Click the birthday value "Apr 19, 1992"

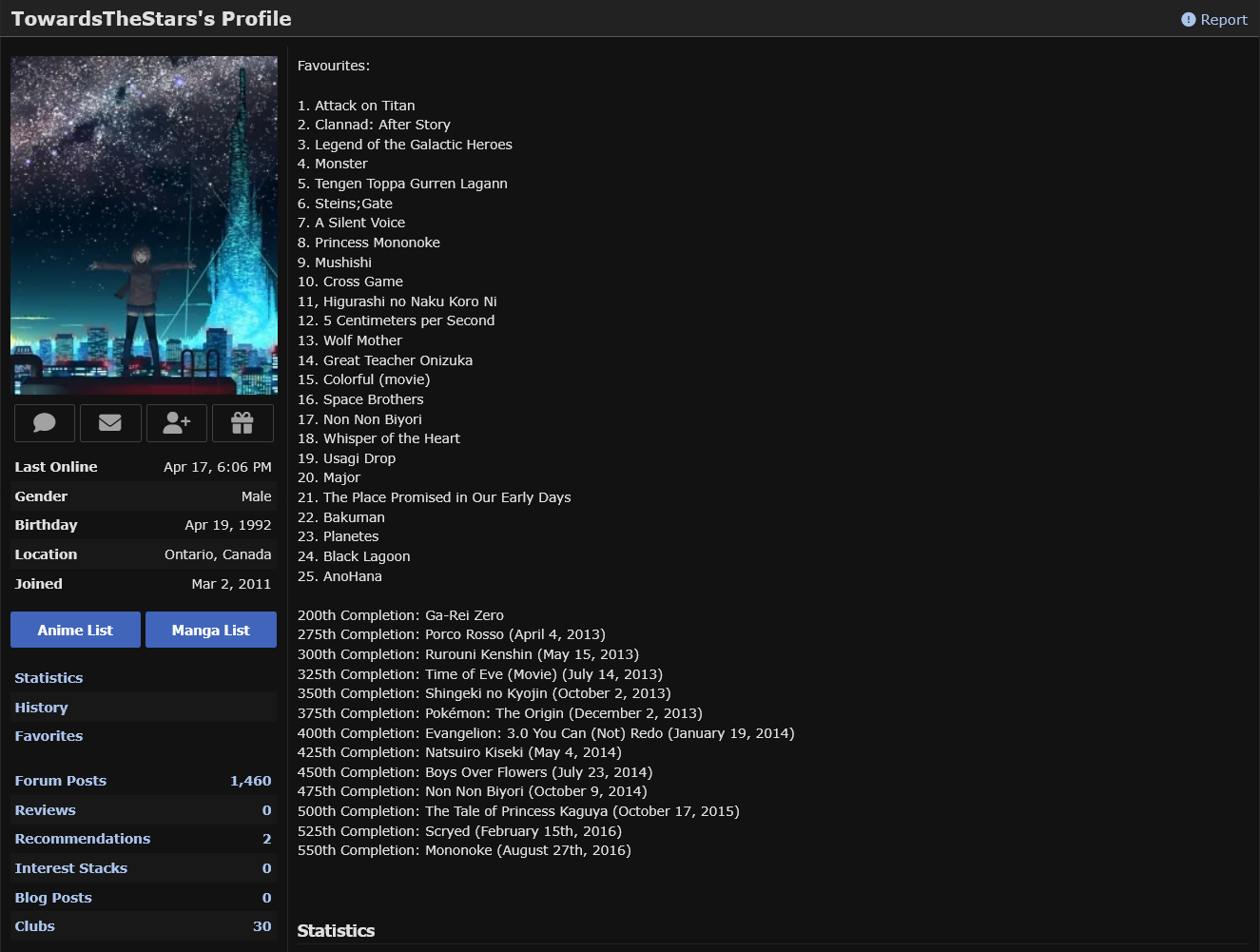tap(228, 525)
